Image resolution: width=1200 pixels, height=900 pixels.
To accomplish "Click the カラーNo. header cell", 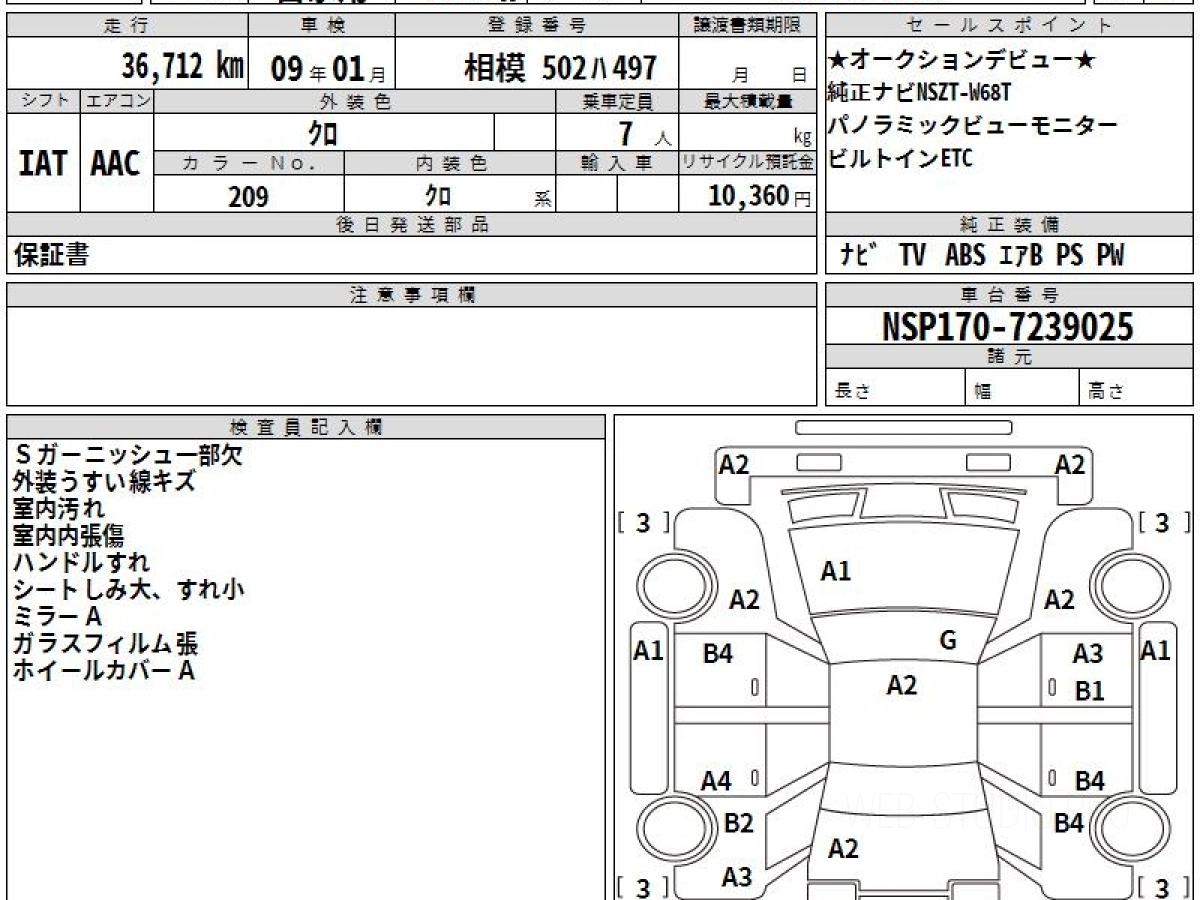I will click(249, 164).
